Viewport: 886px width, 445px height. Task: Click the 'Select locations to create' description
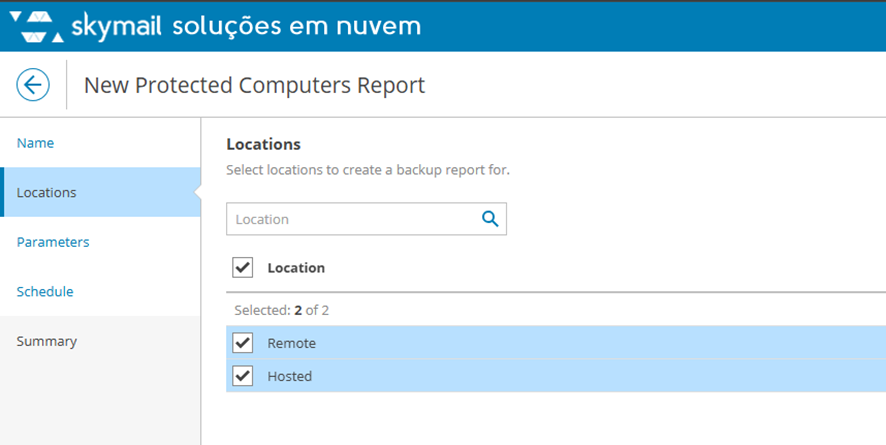tap(368, 170)
